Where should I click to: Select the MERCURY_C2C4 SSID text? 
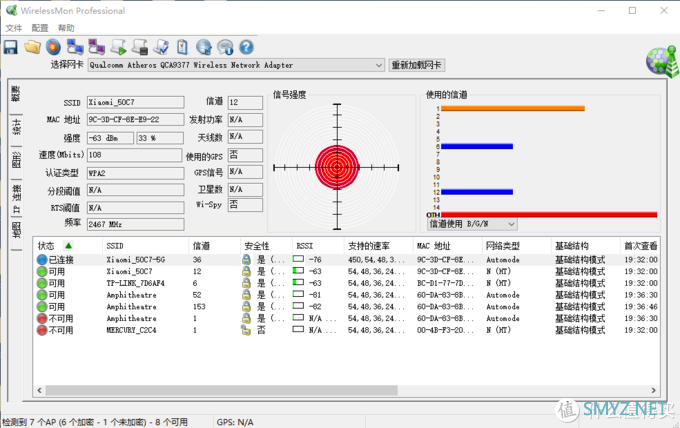tap(131, 330)
